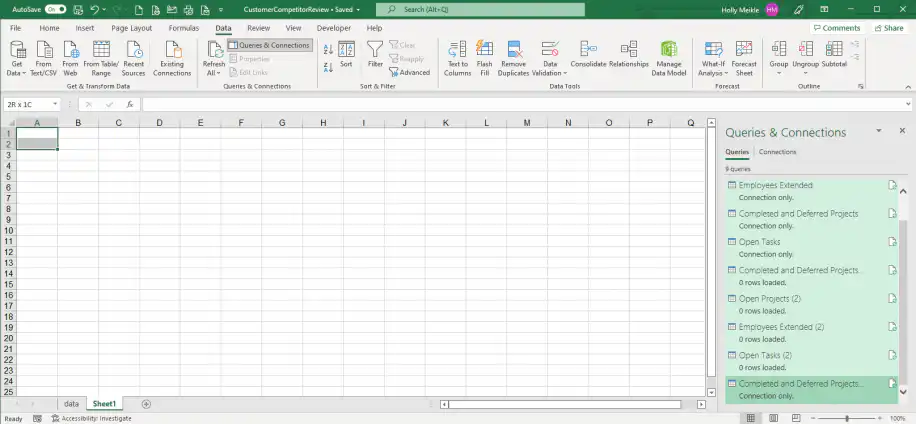The image size is (916, 424).
Task: Click the Undo arrow
Action: pos(95,9)
